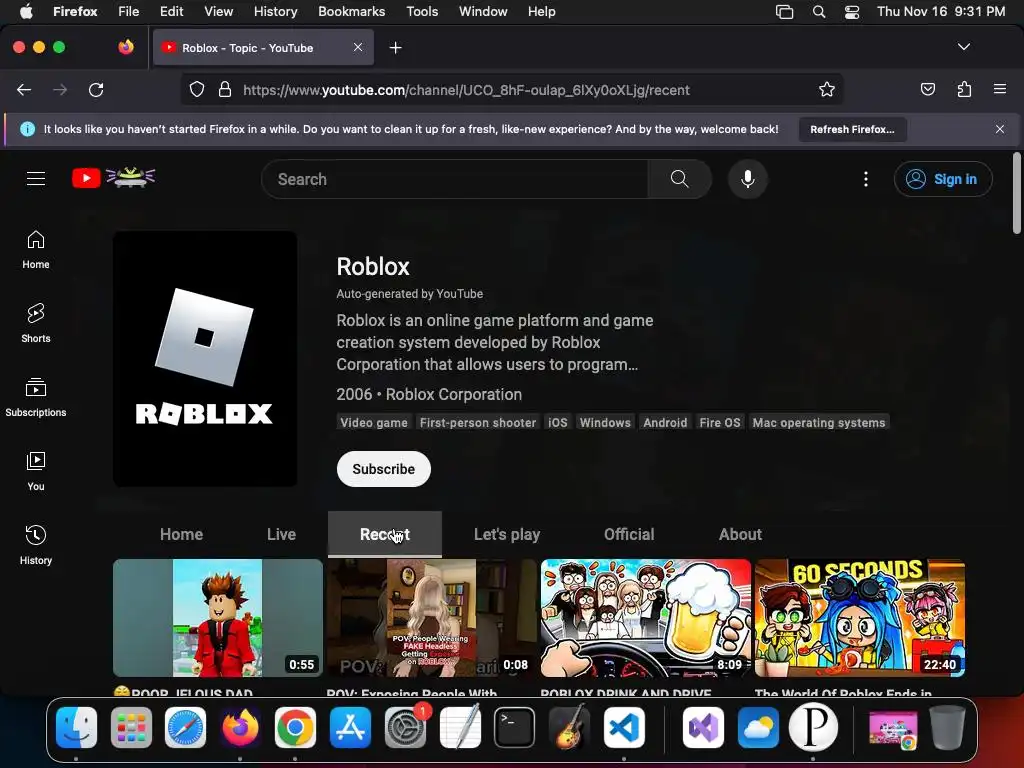The height and width of the screenshot is (768, 1024).
Task: Open YouTube settings three-dot menu
Action: [866, 179]
